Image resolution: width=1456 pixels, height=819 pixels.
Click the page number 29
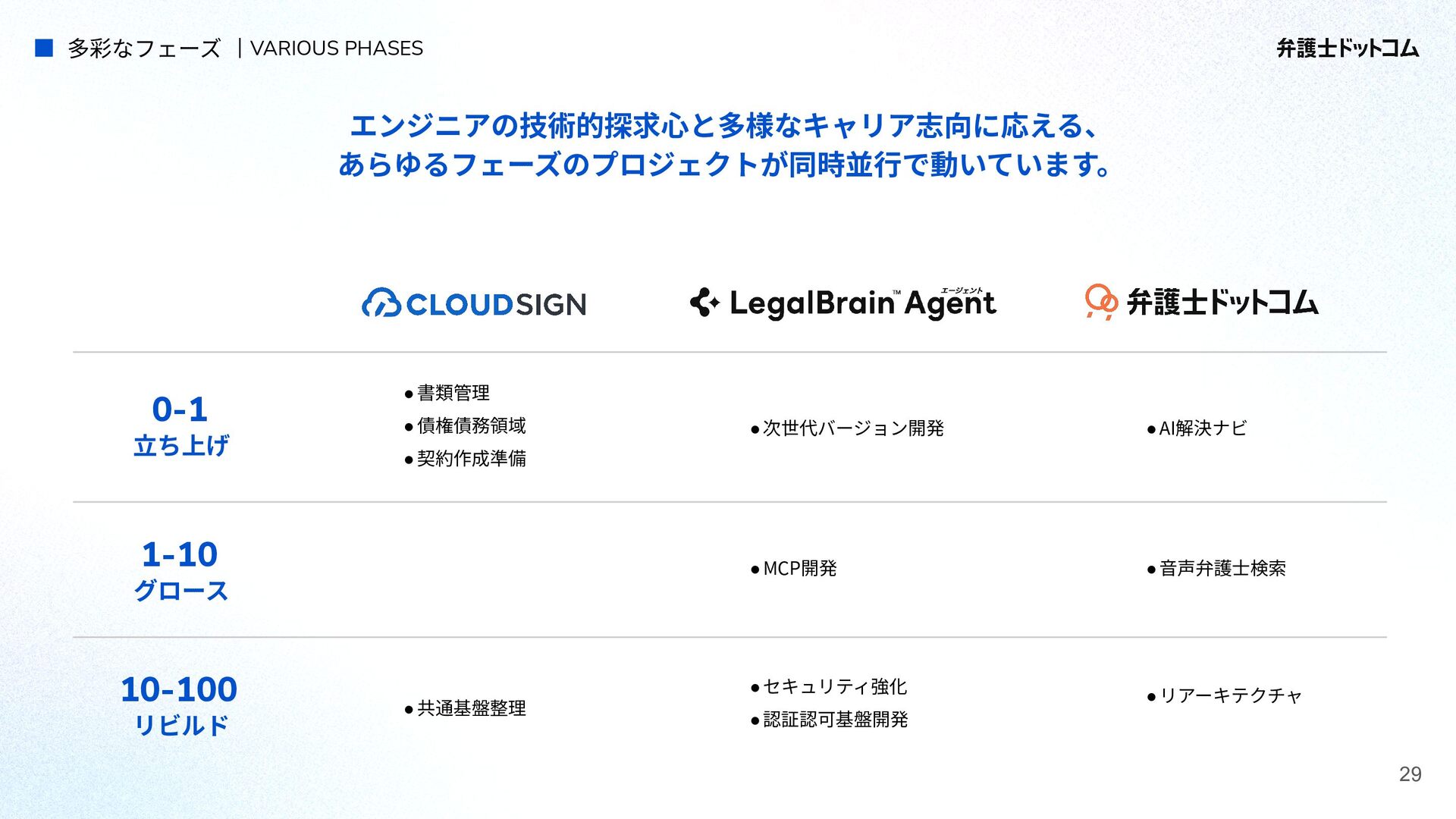1410,774
